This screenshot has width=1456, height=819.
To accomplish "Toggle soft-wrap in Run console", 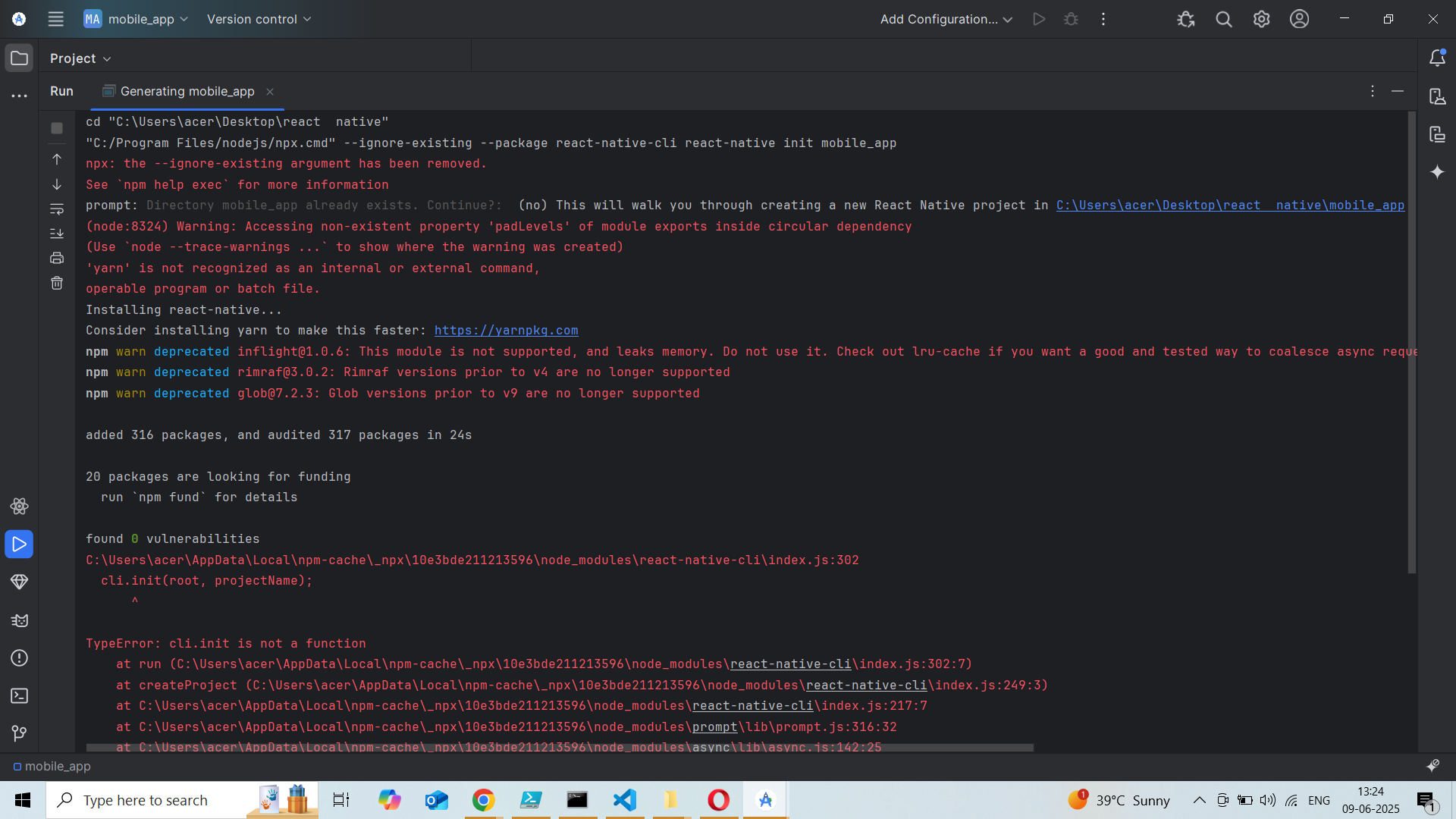I will point(57,209).
